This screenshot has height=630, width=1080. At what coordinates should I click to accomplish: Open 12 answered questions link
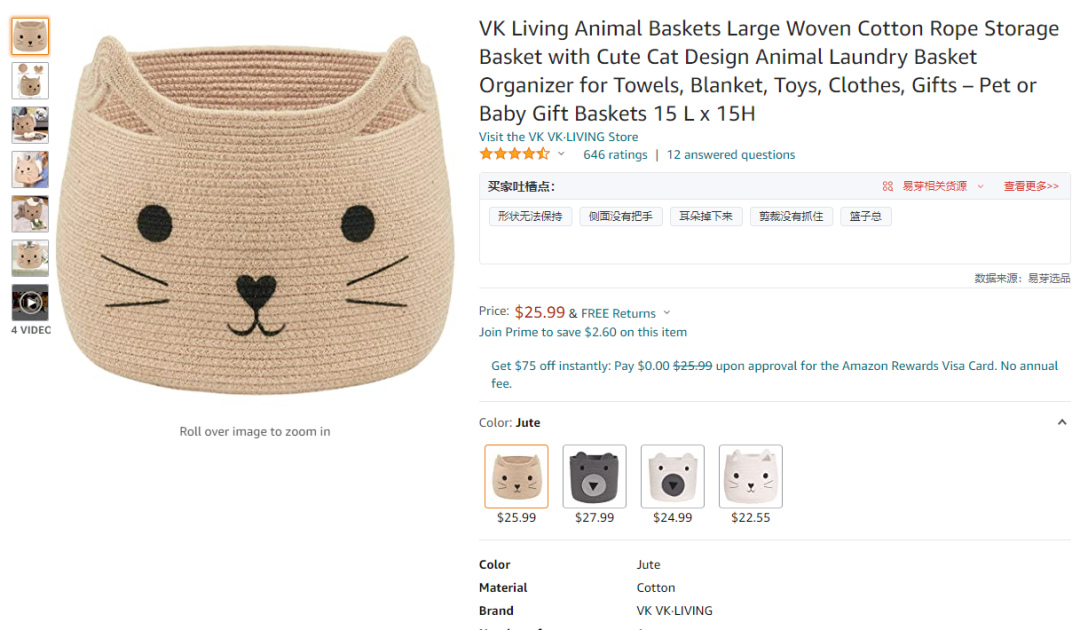coord(731,155)
